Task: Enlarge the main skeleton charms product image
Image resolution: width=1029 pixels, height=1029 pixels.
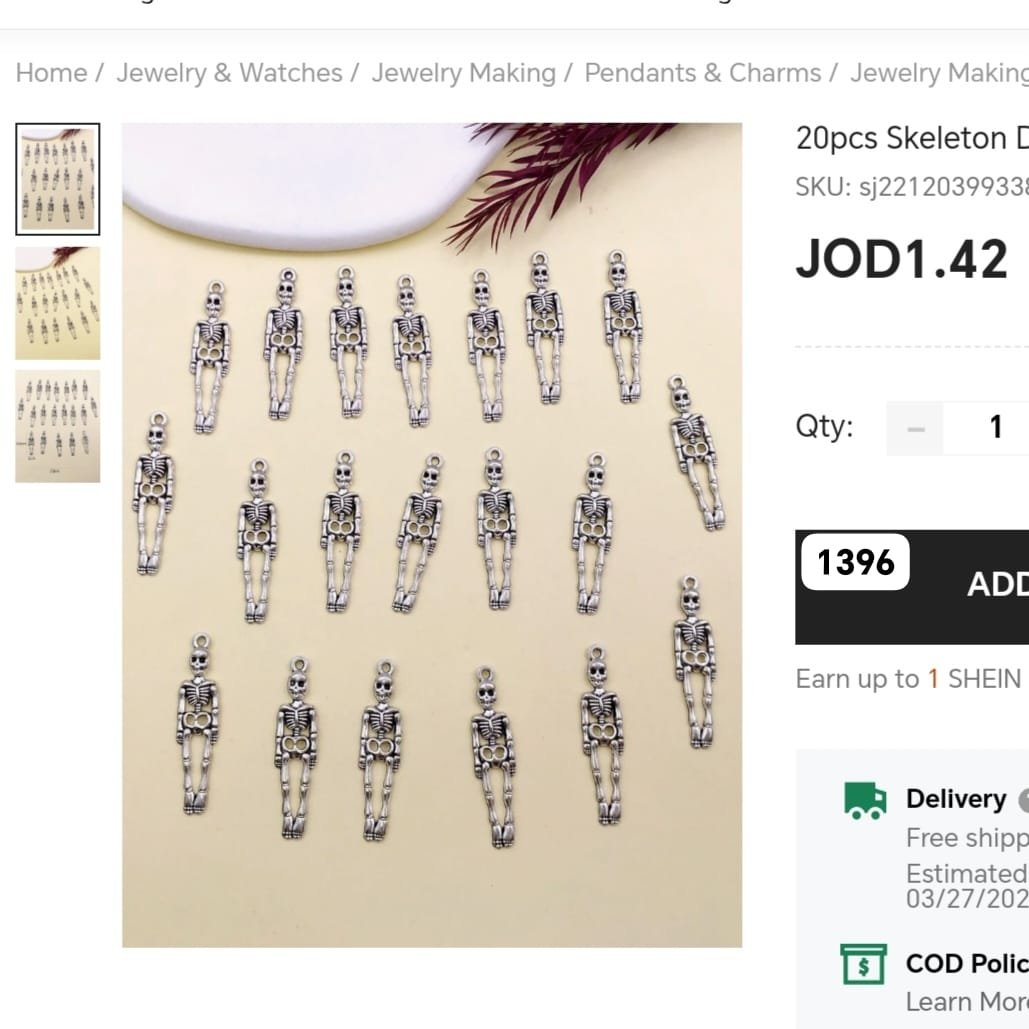Action: point(432,535)
